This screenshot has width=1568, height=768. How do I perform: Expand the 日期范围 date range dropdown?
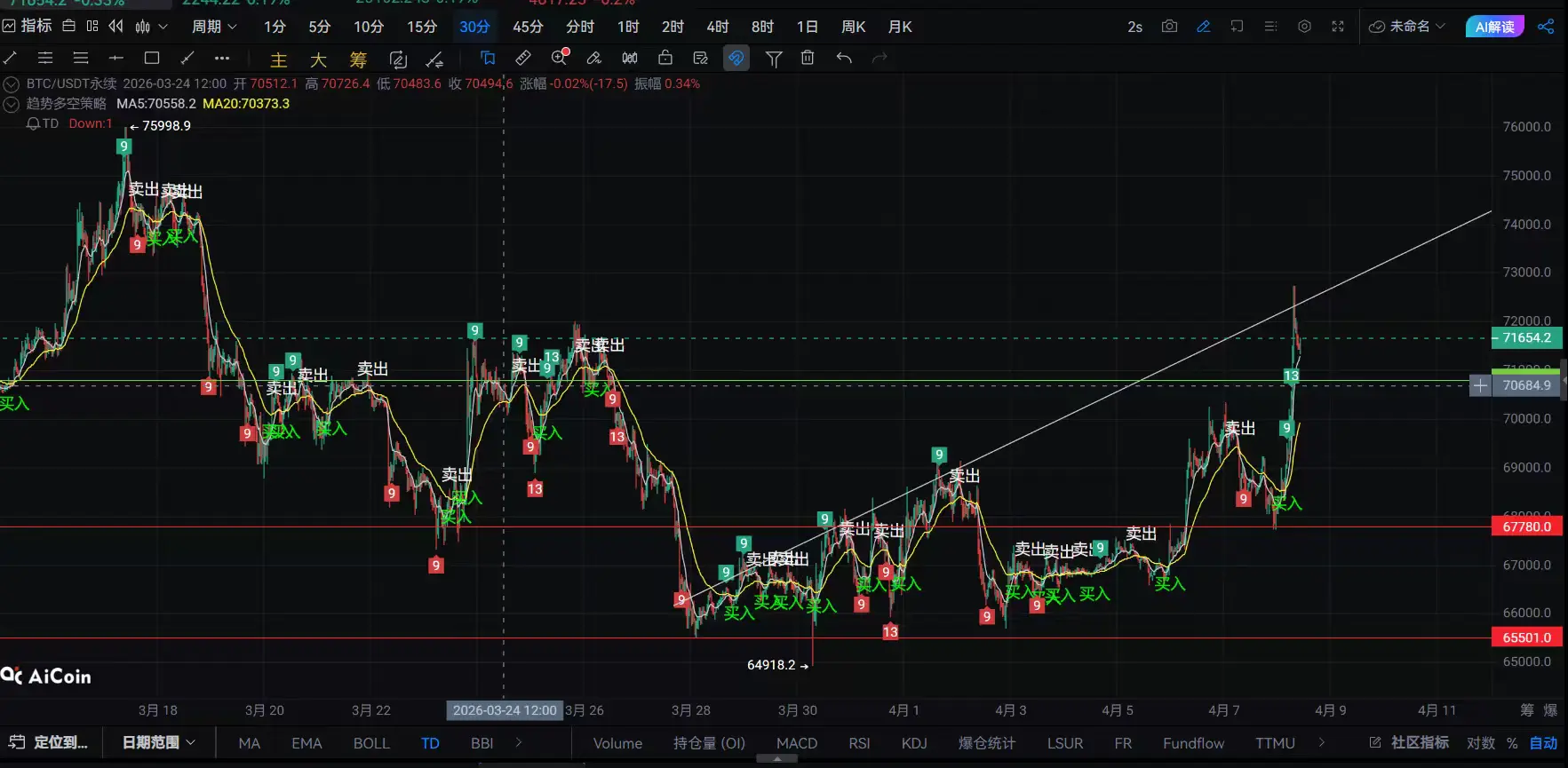158,742
